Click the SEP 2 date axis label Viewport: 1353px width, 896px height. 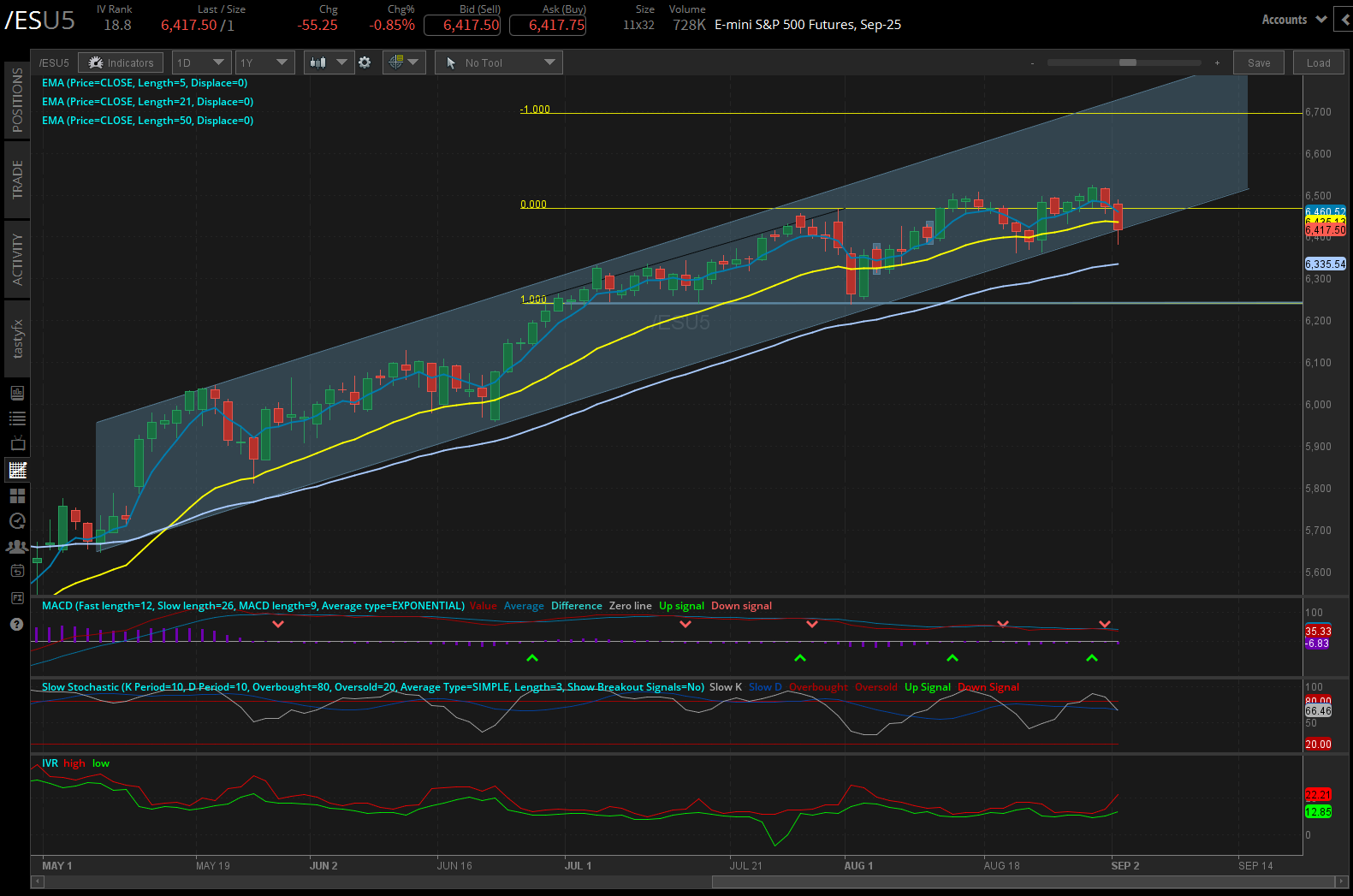pyautogui.click(x=1125, y=866)
